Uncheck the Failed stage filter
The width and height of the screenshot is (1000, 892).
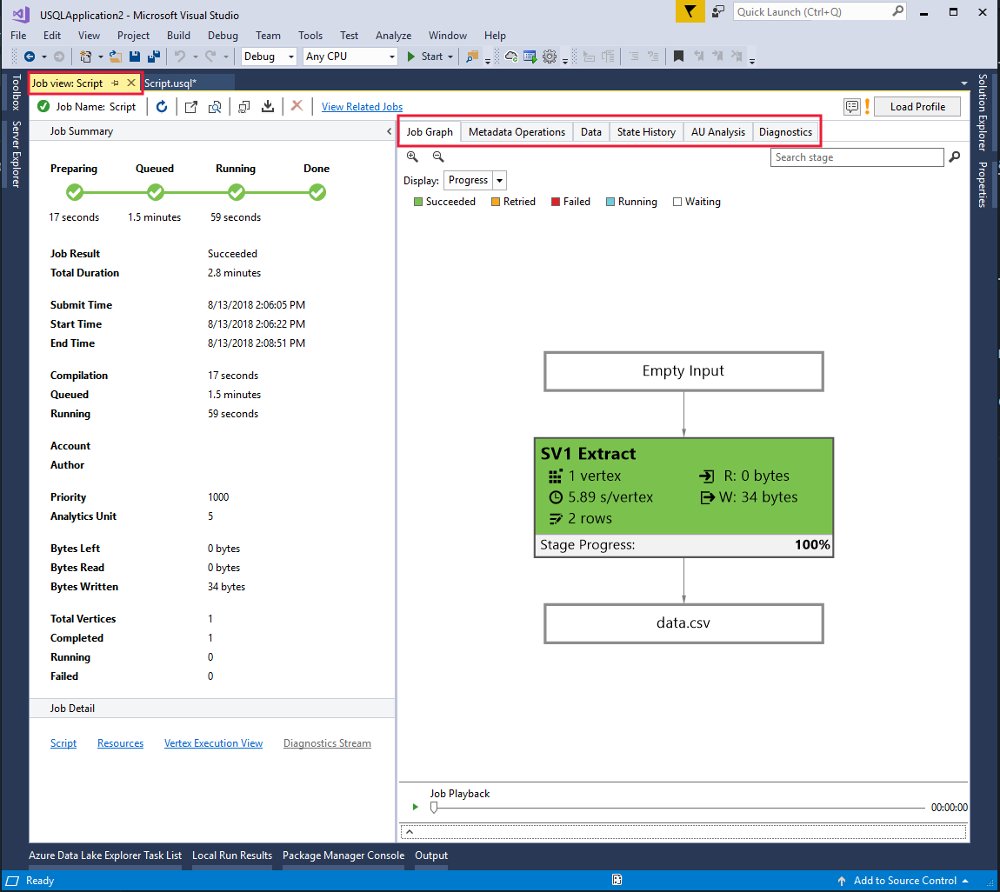click(555, 201)
